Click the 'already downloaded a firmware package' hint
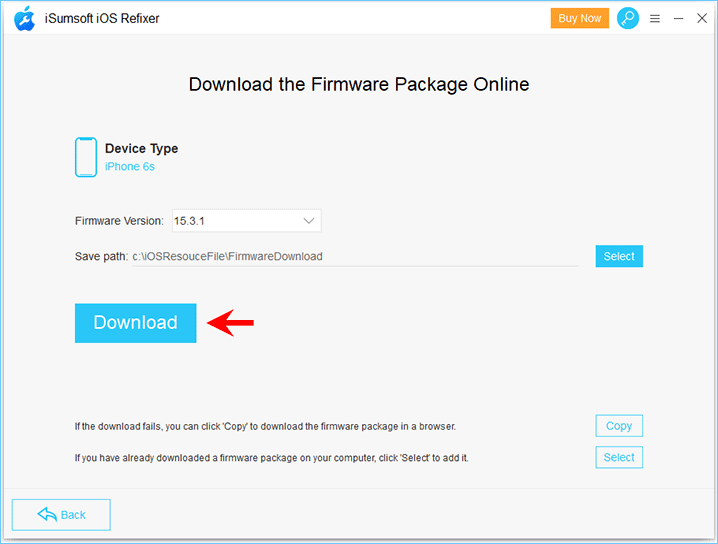Screen dimensions: 718x544 point(272,457)
